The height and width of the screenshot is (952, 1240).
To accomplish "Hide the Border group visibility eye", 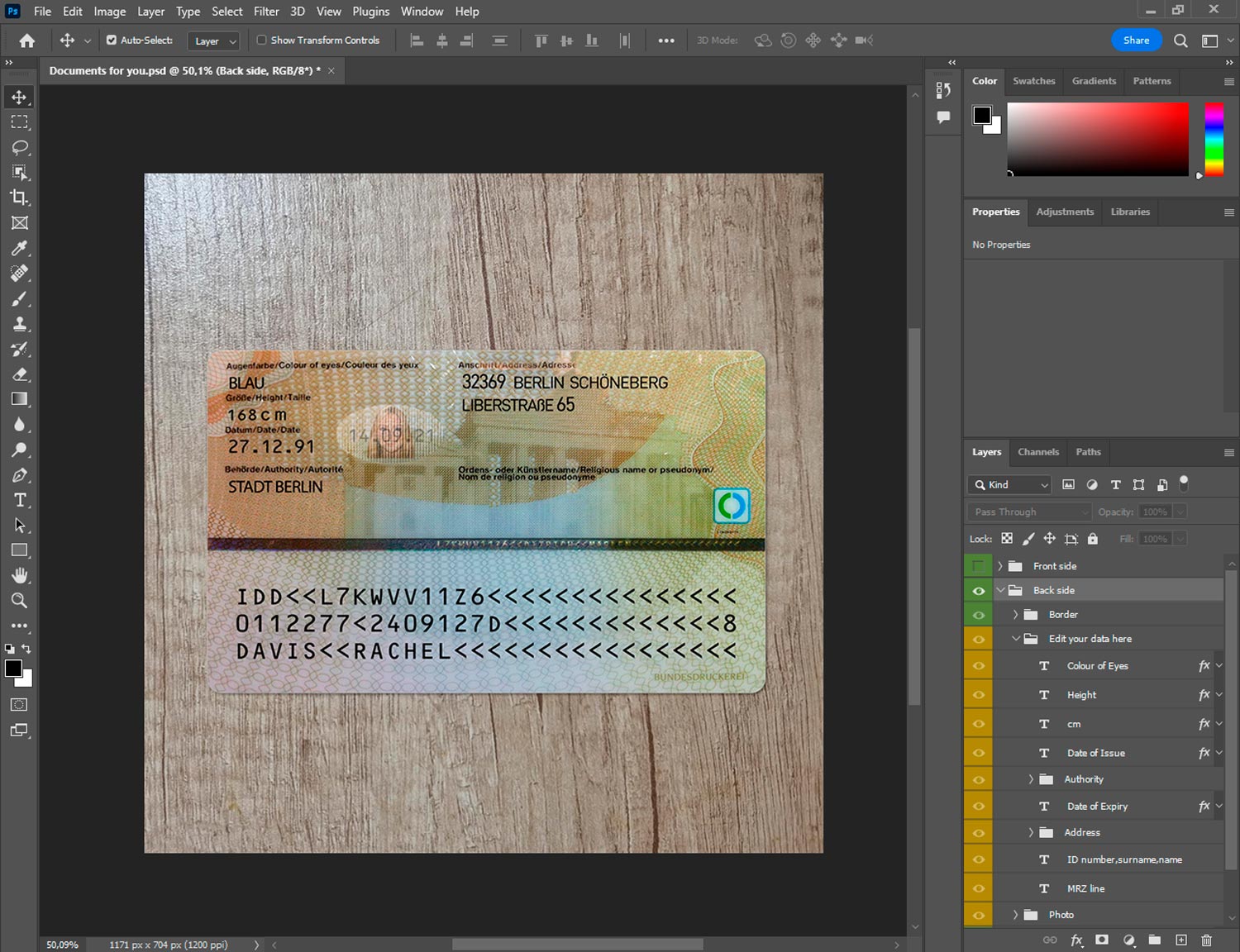I will point(978,615).
